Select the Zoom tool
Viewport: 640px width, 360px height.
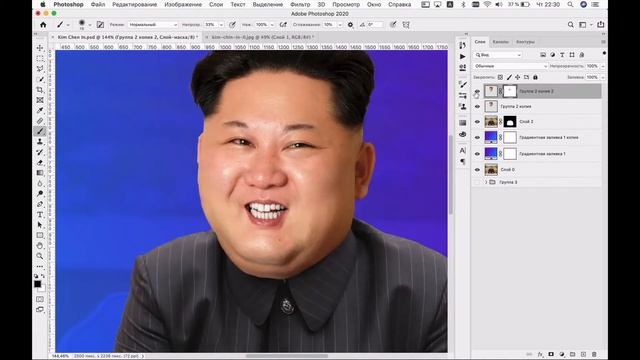40,256
